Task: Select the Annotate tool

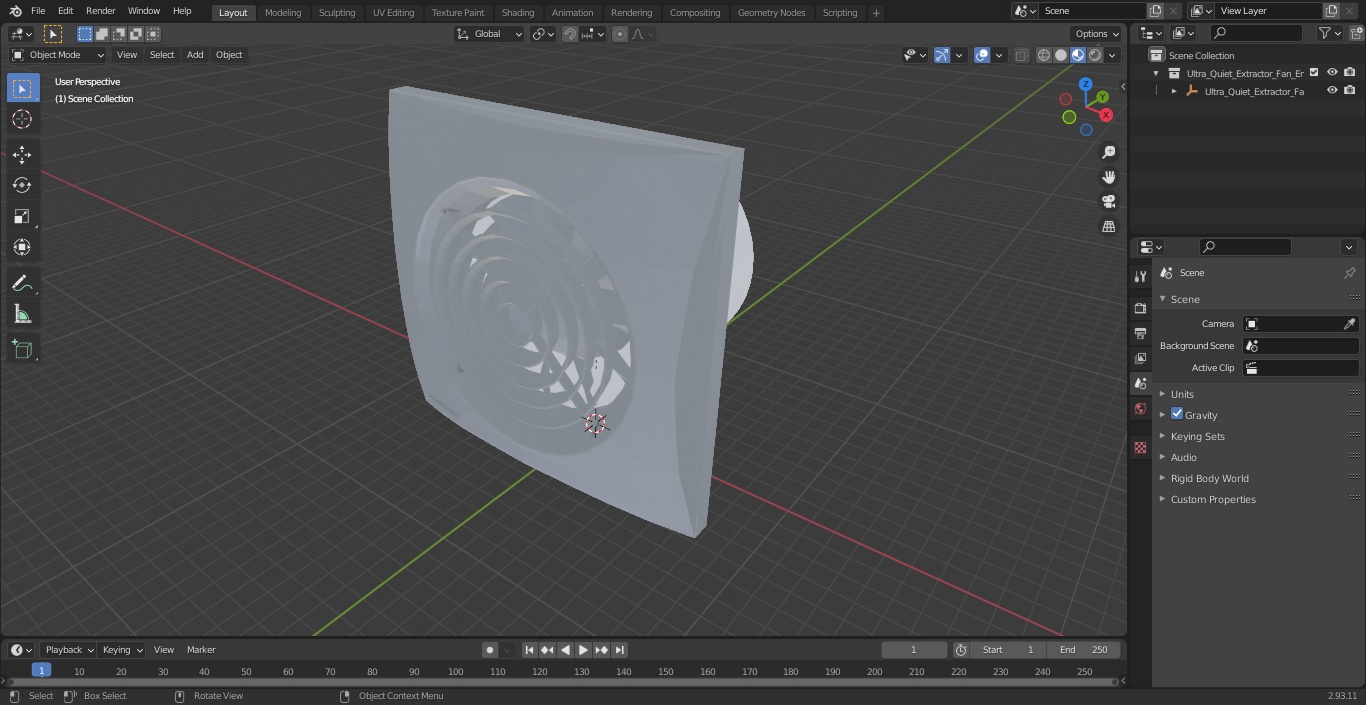Action: click(22, 283)
